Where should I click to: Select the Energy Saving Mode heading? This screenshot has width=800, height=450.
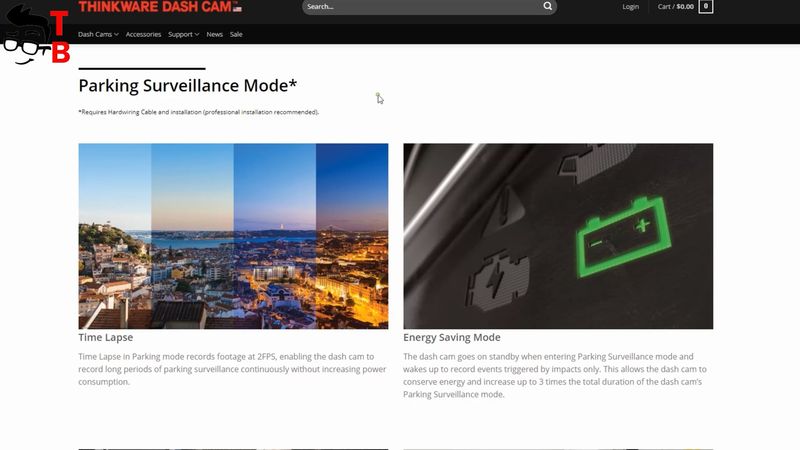(452, 337)
